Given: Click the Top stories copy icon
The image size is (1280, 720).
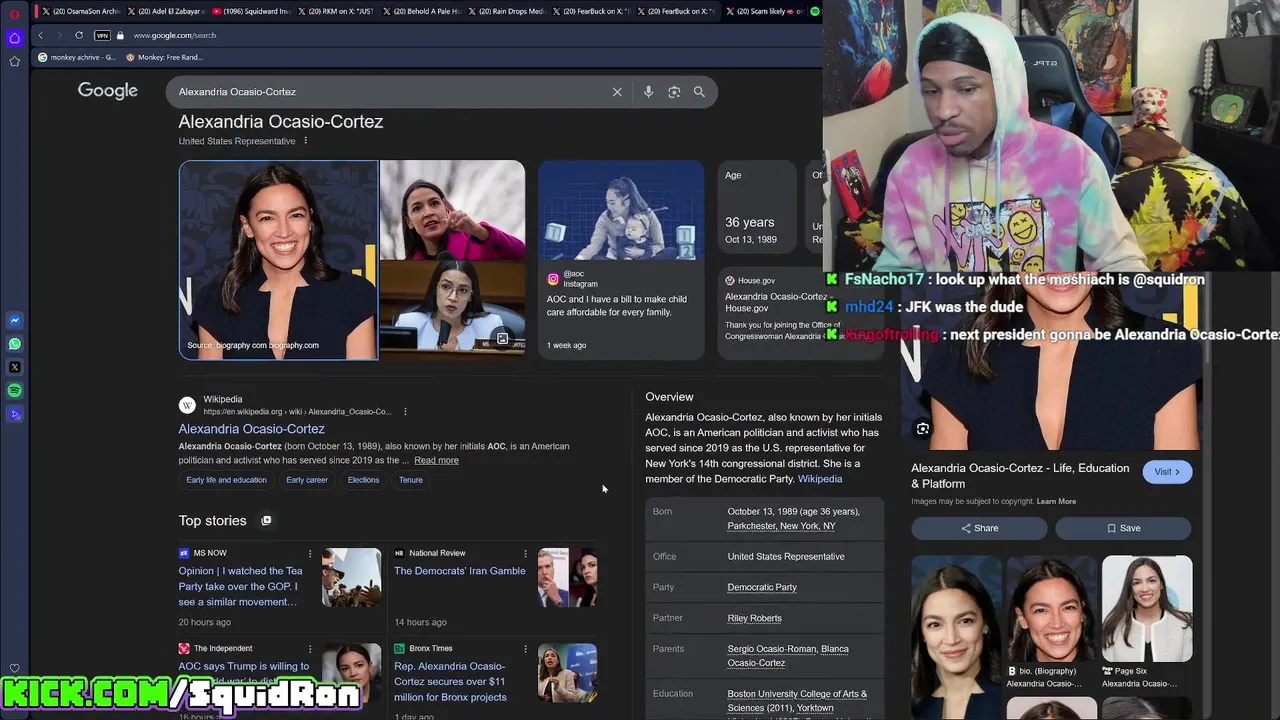Looking at the screenshot, I should pos(266,520).
